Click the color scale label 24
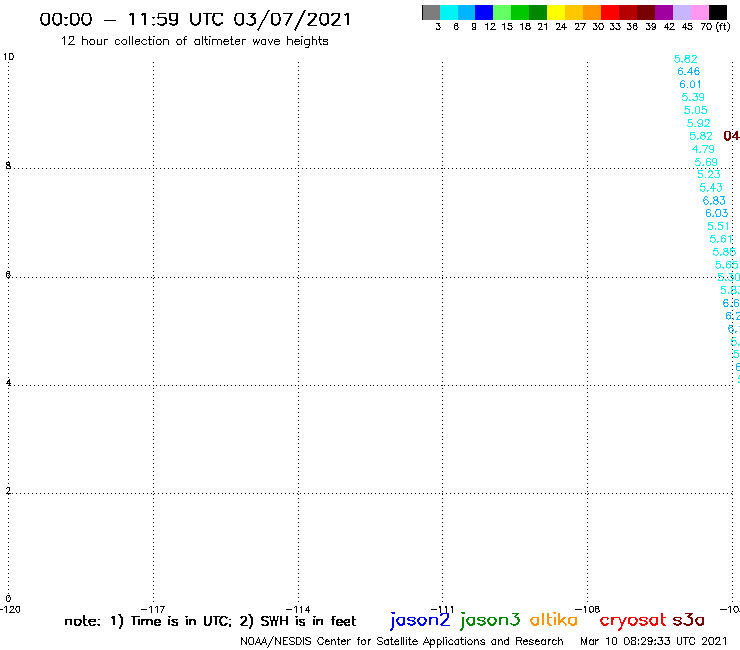 561,27
